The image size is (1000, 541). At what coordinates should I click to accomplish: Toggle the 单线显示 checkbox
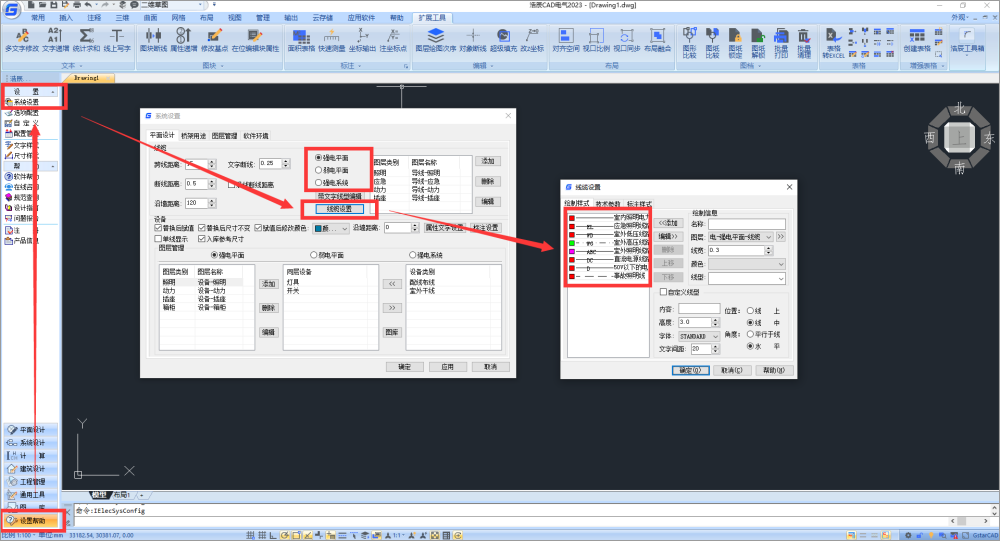pos(155,239)
